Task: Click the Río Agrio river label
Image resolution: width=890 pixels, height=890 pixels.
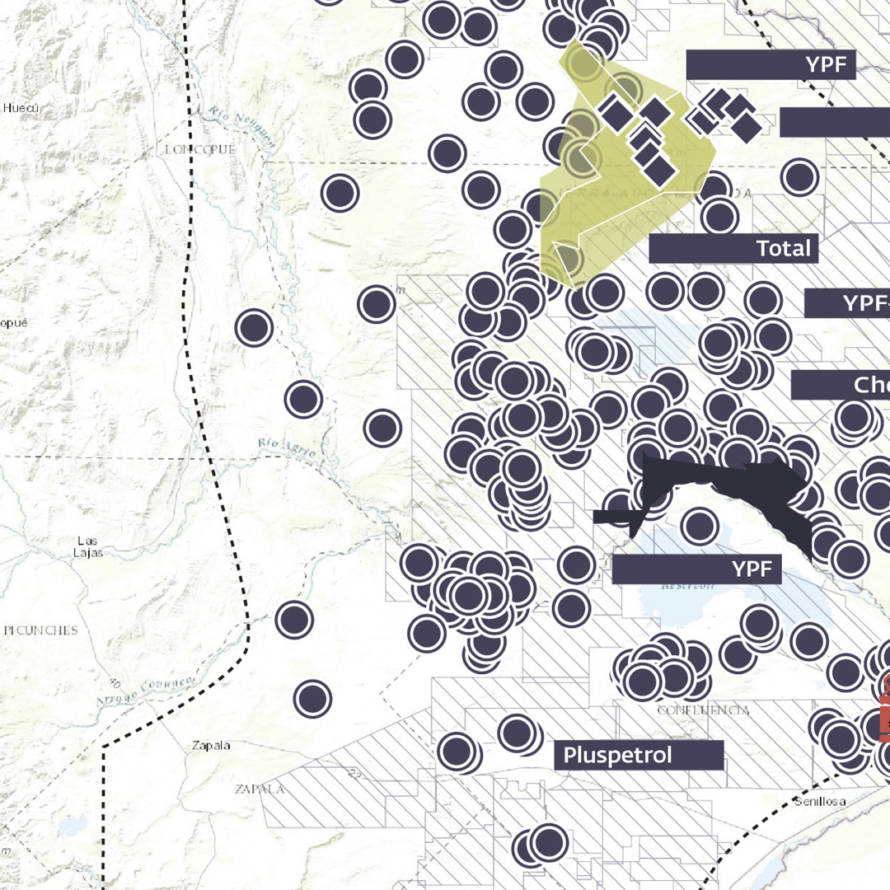Action: pos(287,447)
